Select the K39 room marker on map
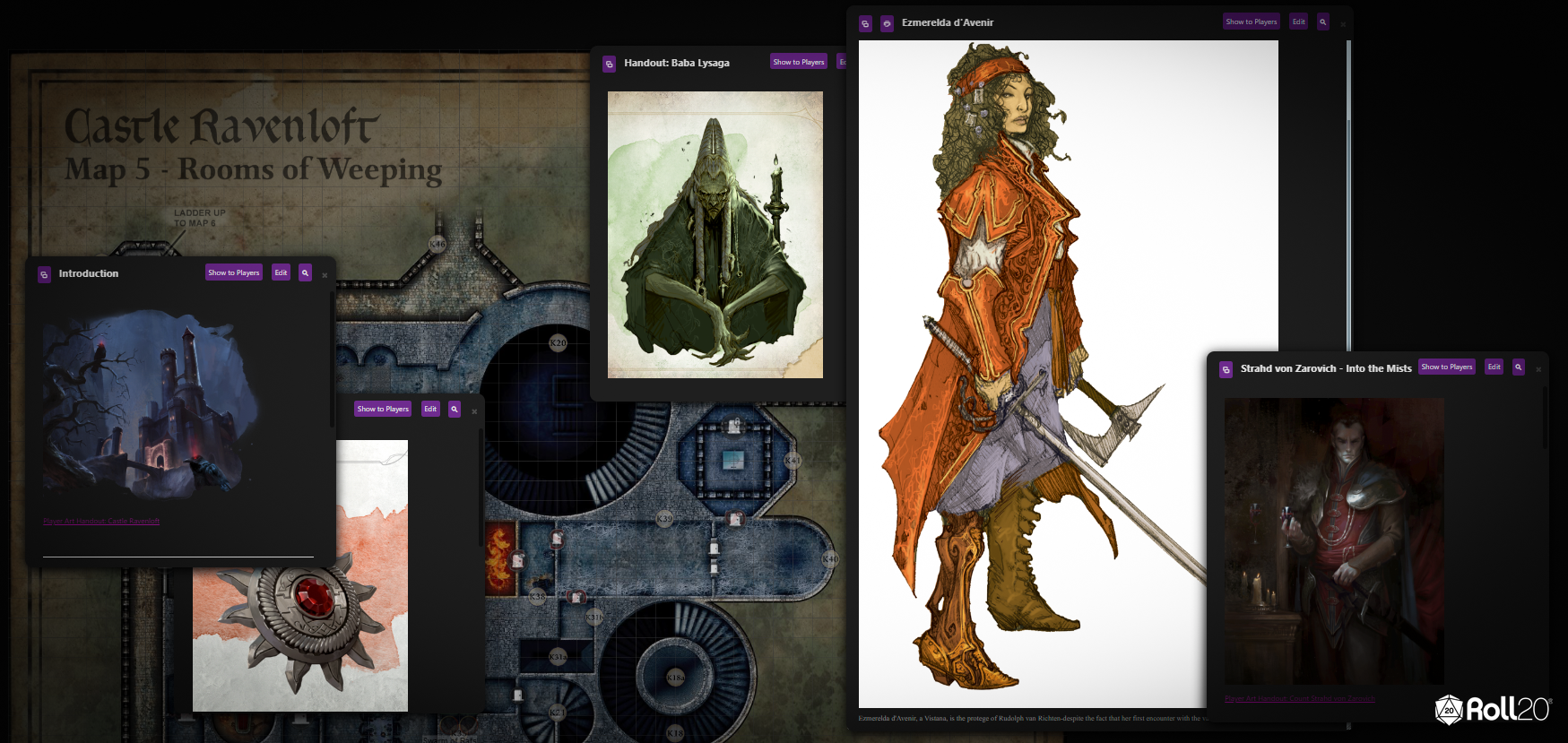1568x743 pixels. 664,519
